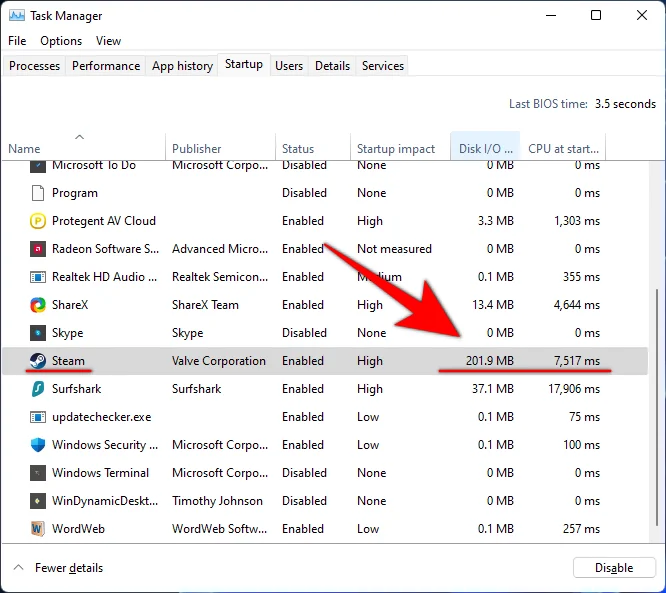Click the 13.4 MB disk value

(493, 305)
